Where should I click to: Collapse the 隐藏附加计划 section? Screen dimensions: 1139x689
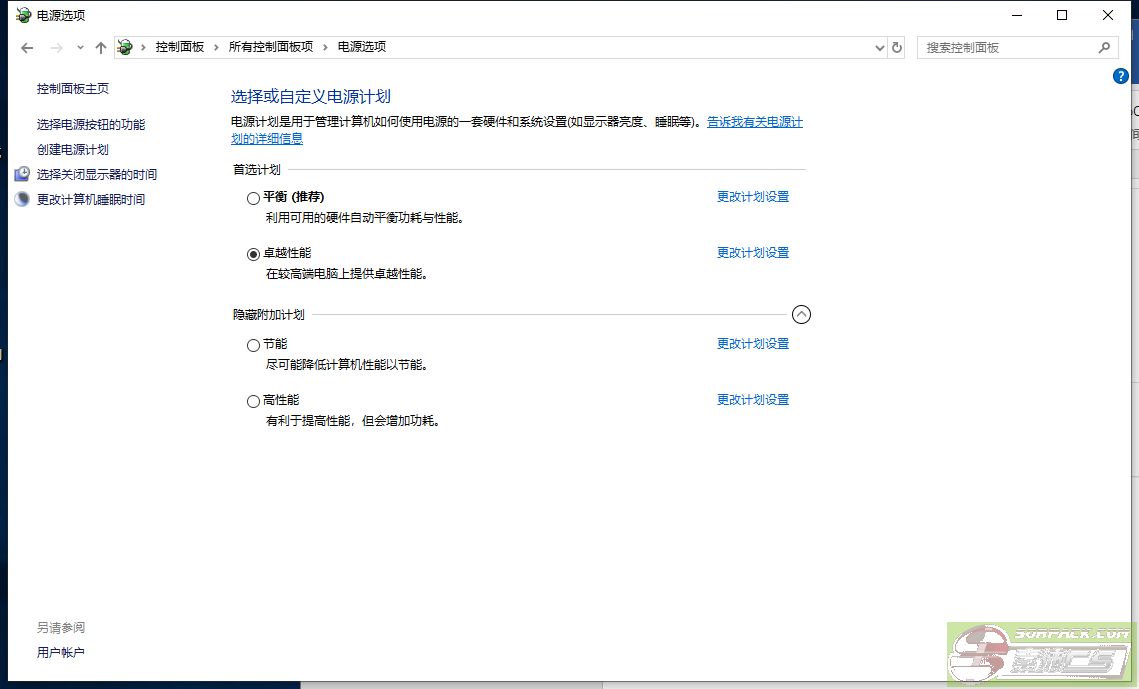point(801,314)
